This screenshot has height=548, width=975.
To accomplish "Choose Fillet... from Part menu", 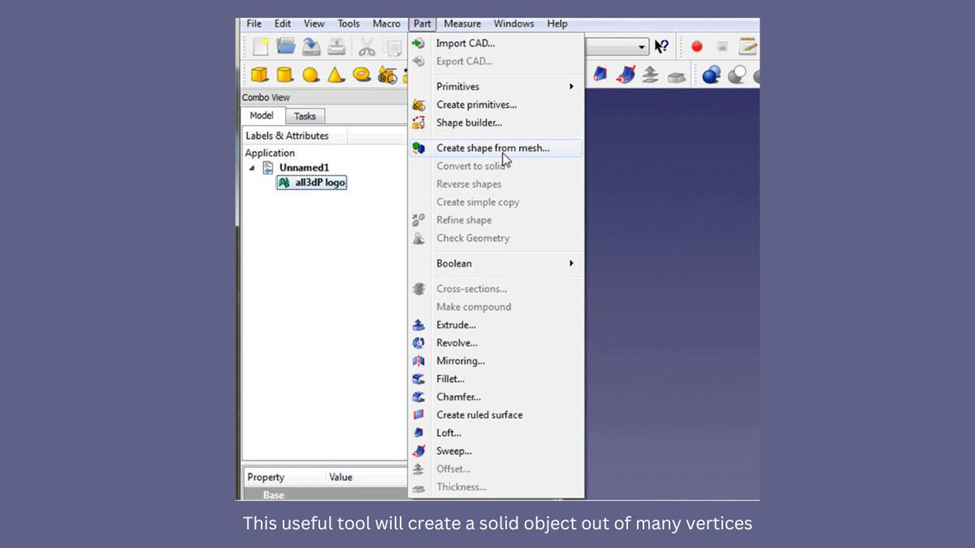I will click(x=496, y=379).
